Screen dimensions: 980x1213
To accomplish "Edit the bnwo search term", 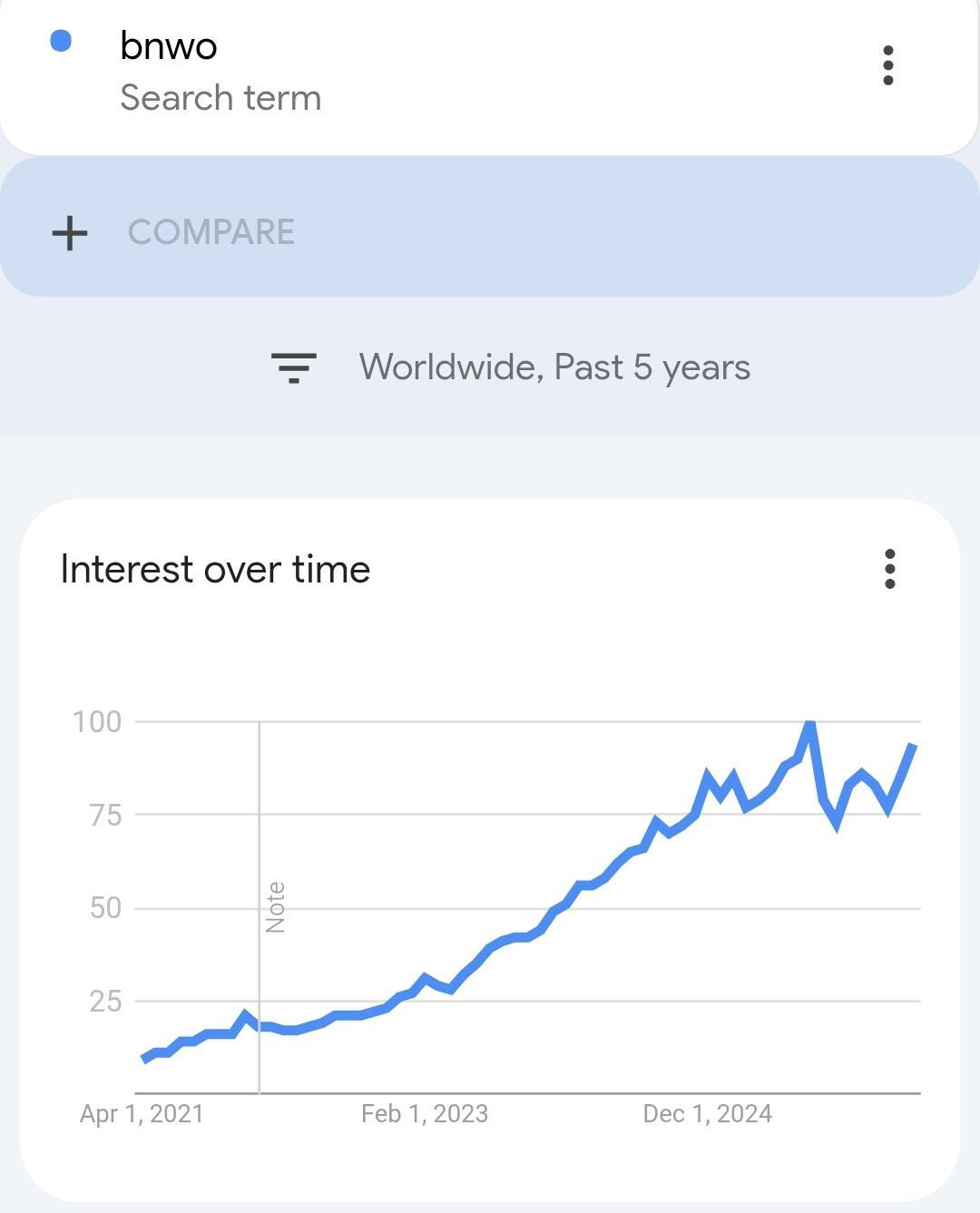I will (169, 45).
